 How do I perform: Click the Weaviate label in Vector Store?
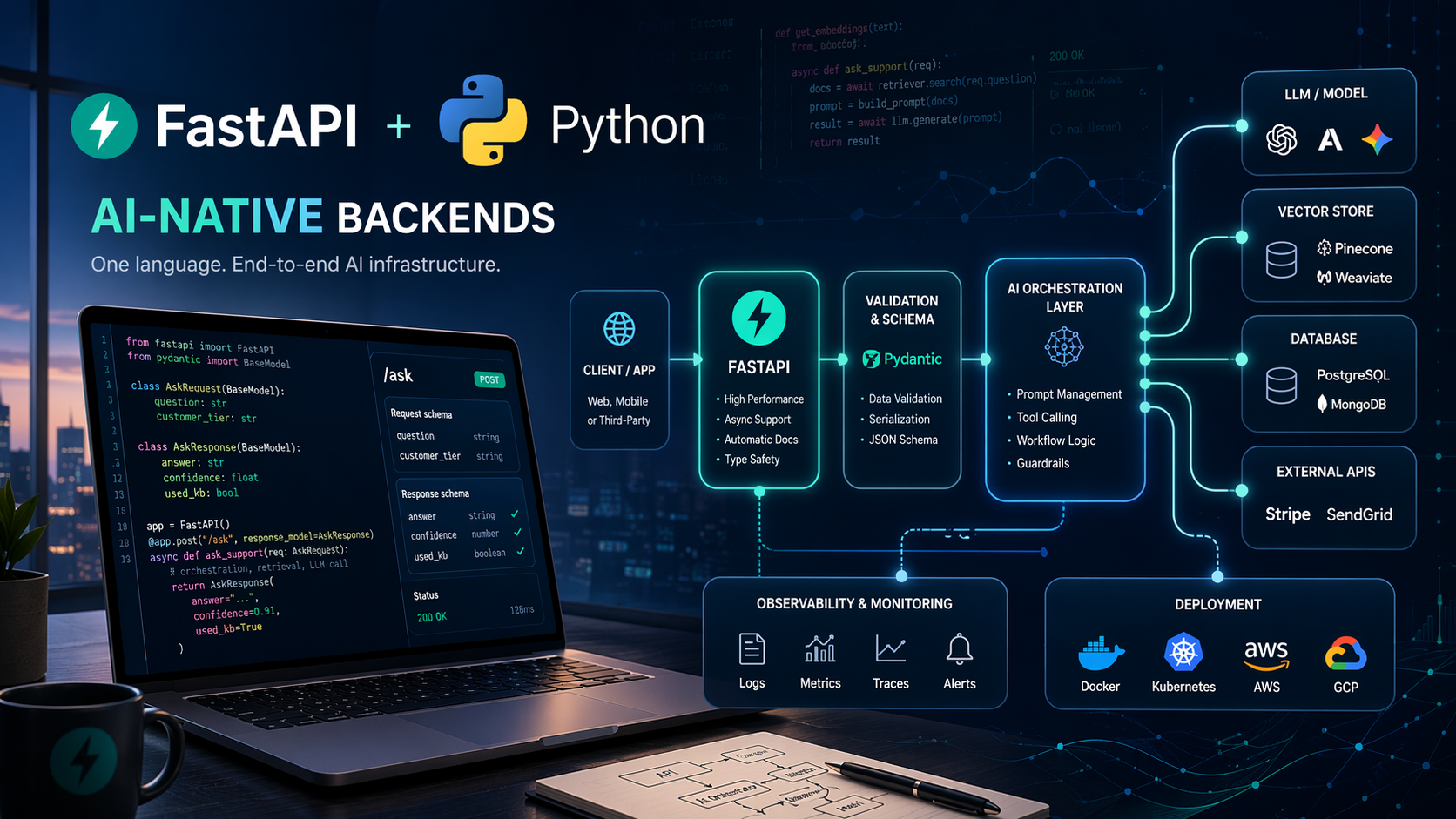tap(1364, 278)
